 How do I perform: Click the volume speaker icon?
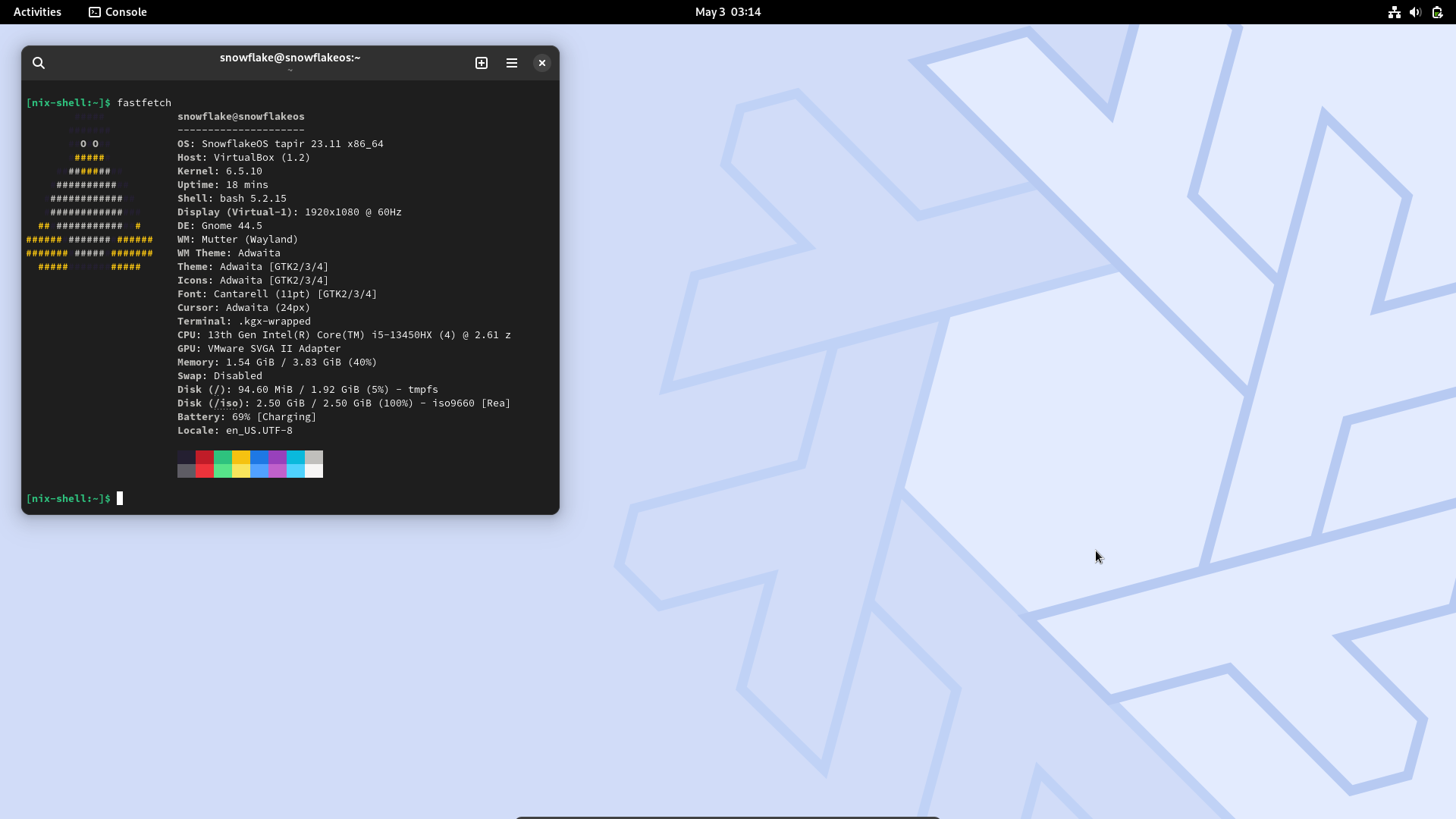click(x=1415, y=12)
